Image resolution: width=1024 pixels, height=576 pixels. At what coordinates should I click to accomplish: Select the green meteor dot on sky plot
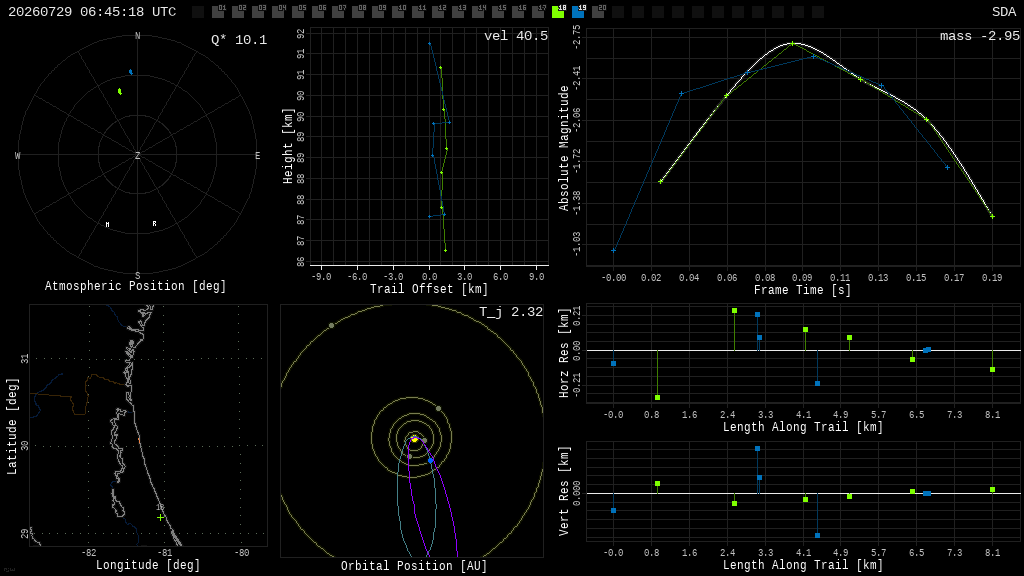tap(120, 91)
